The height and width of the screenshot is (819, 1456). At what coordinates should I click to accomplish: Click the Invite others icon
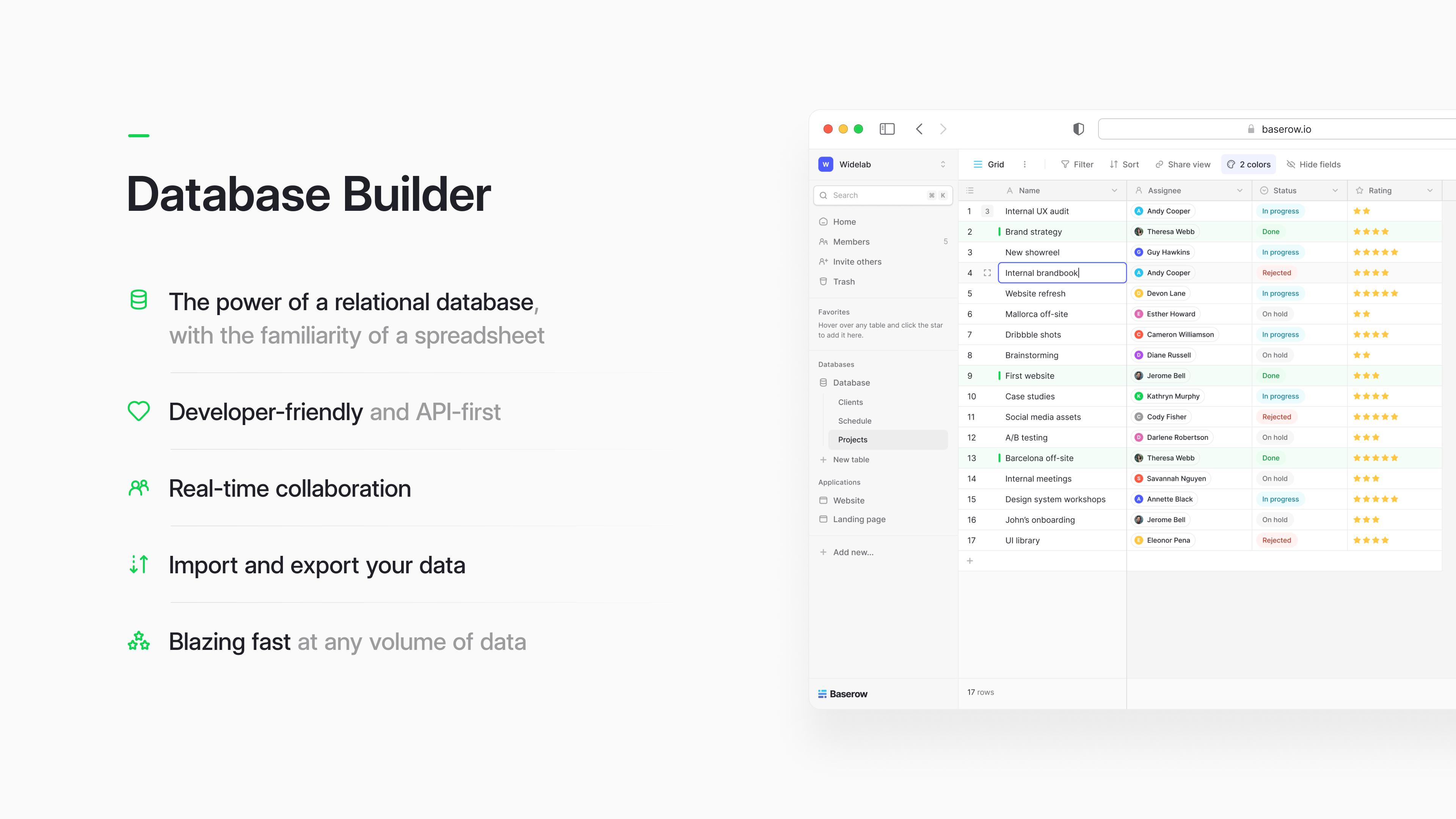[824, 262]
